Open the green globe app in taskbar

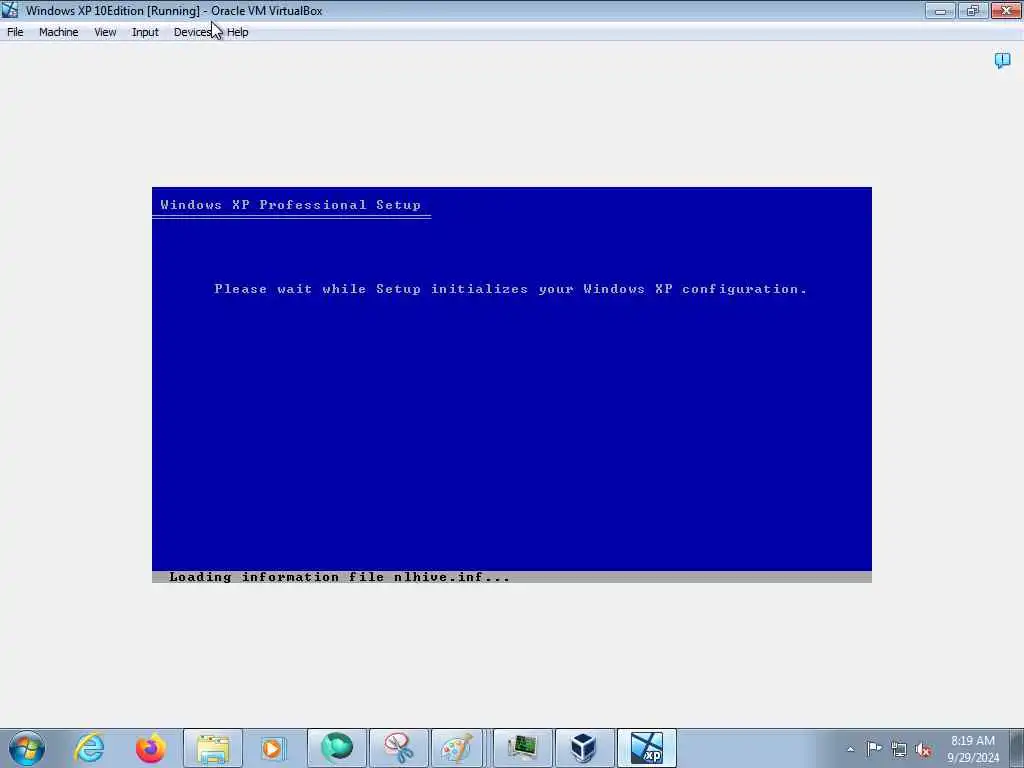click(336, 748)
